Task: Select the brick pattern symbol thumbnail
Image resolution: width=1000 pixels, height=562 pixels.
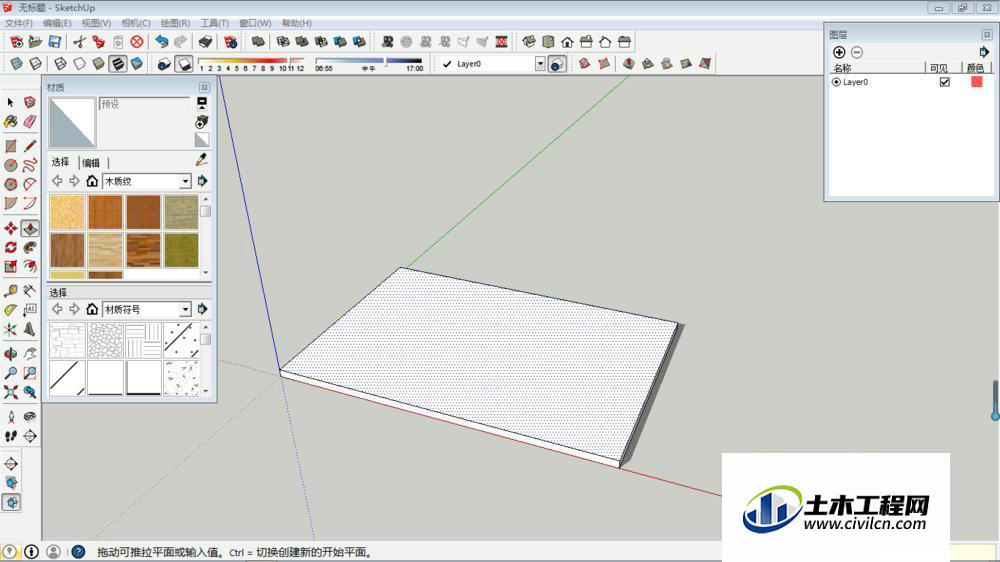Action: (x=67, y=339)
